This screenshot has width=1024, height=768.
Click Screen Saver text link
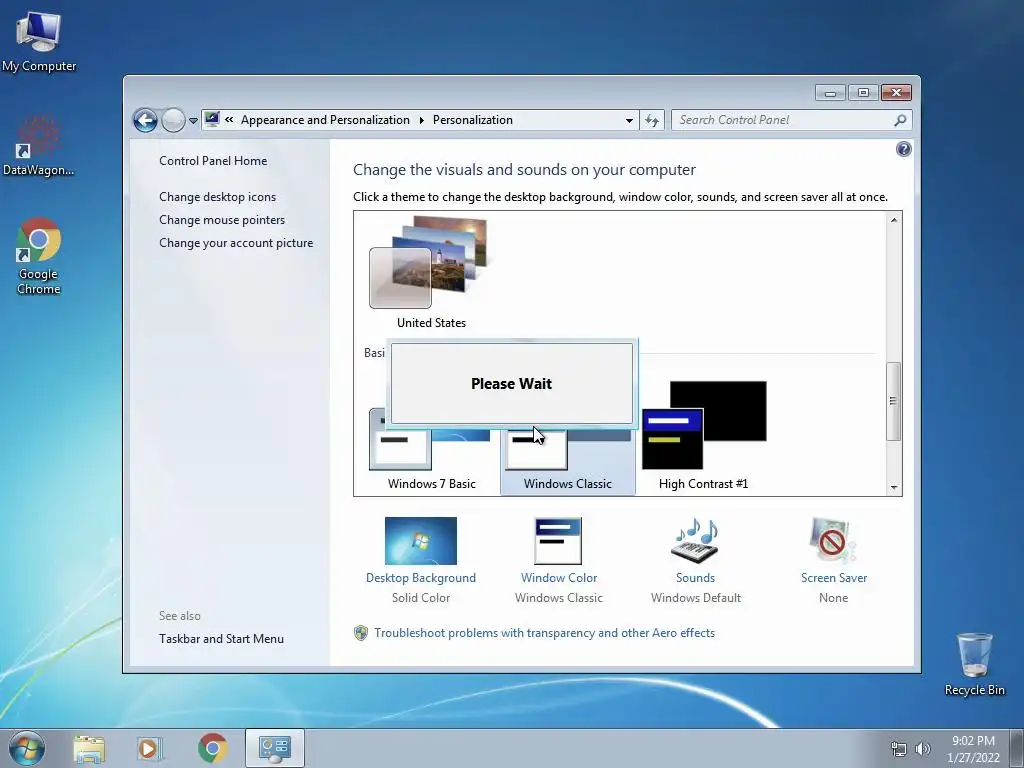coord(834,578)
